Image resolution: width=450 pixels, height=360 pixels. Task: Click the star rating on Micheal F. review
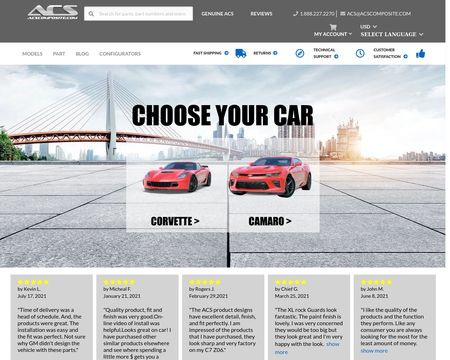(119, 282)
